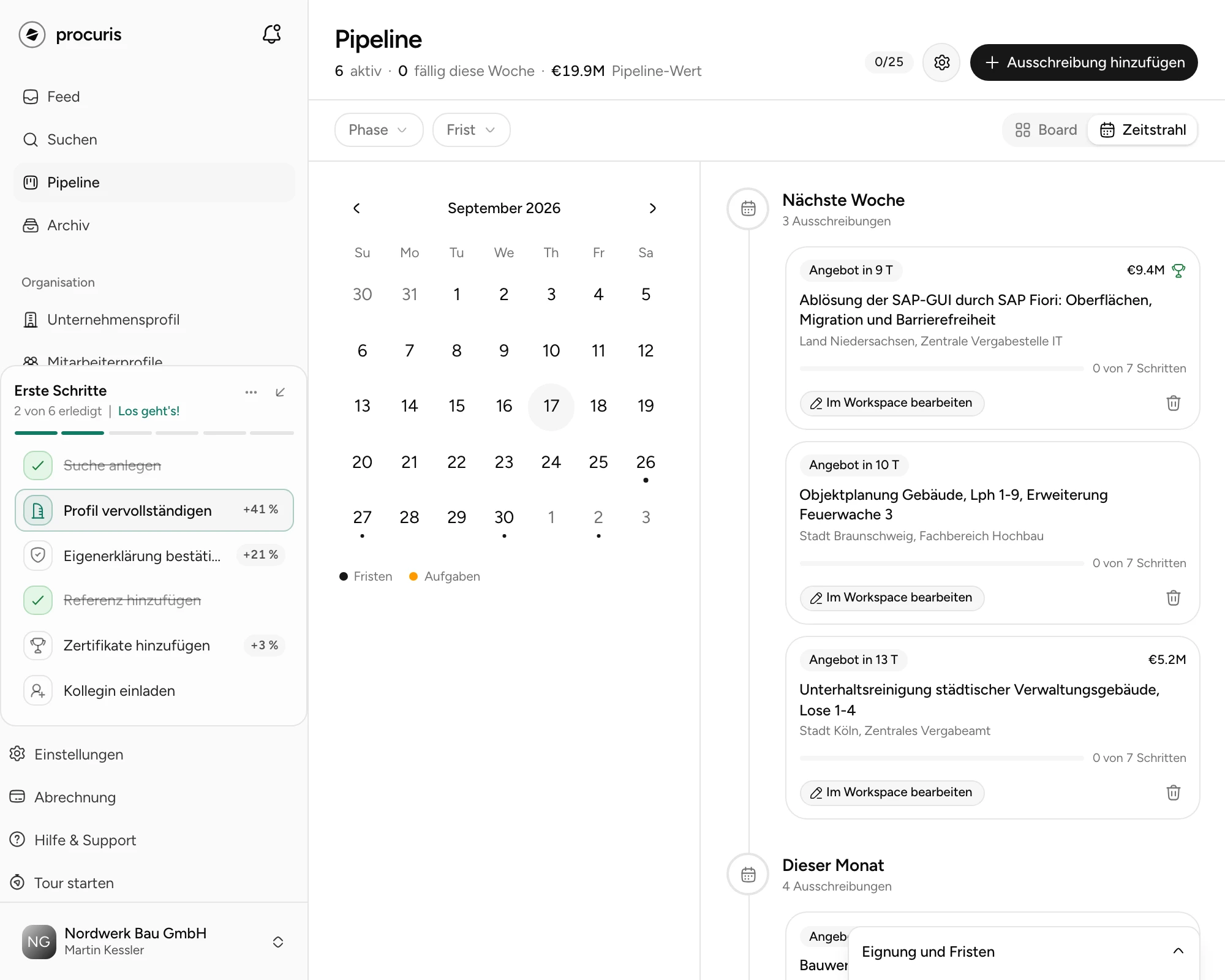Delete the Feuerwache 3 tender card

[x=1173, y=598]
